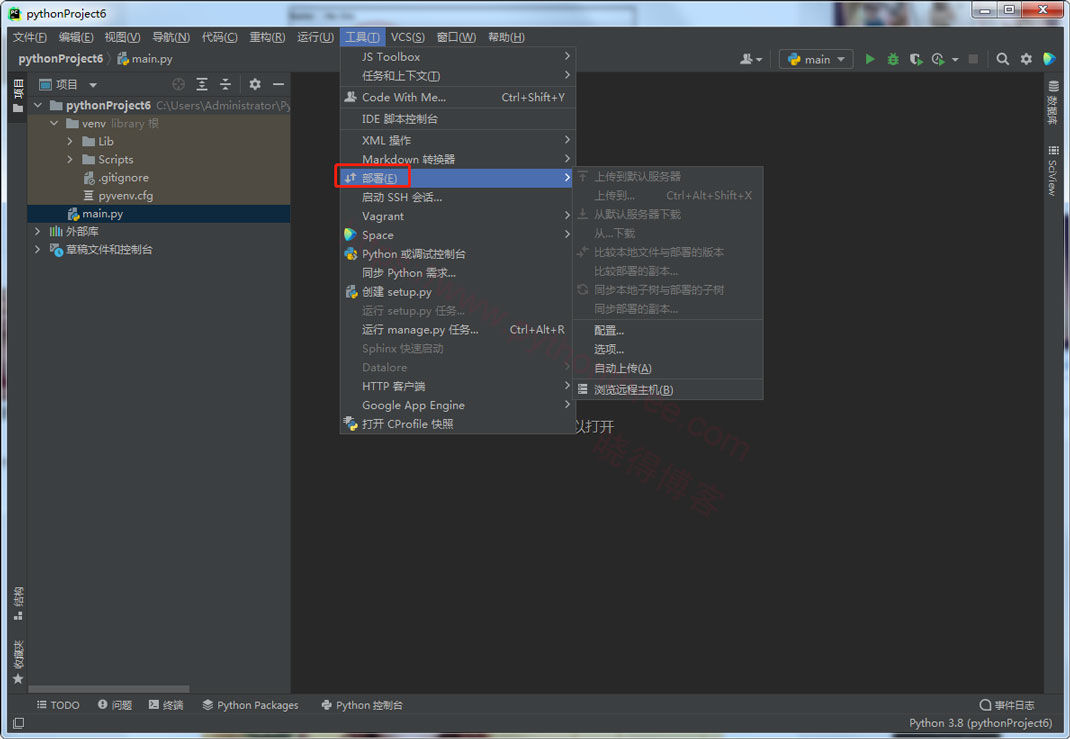Viewport: 1070px width, 739px height.
Task: Click Expand All icon in project panel
Action: [202, 84]
